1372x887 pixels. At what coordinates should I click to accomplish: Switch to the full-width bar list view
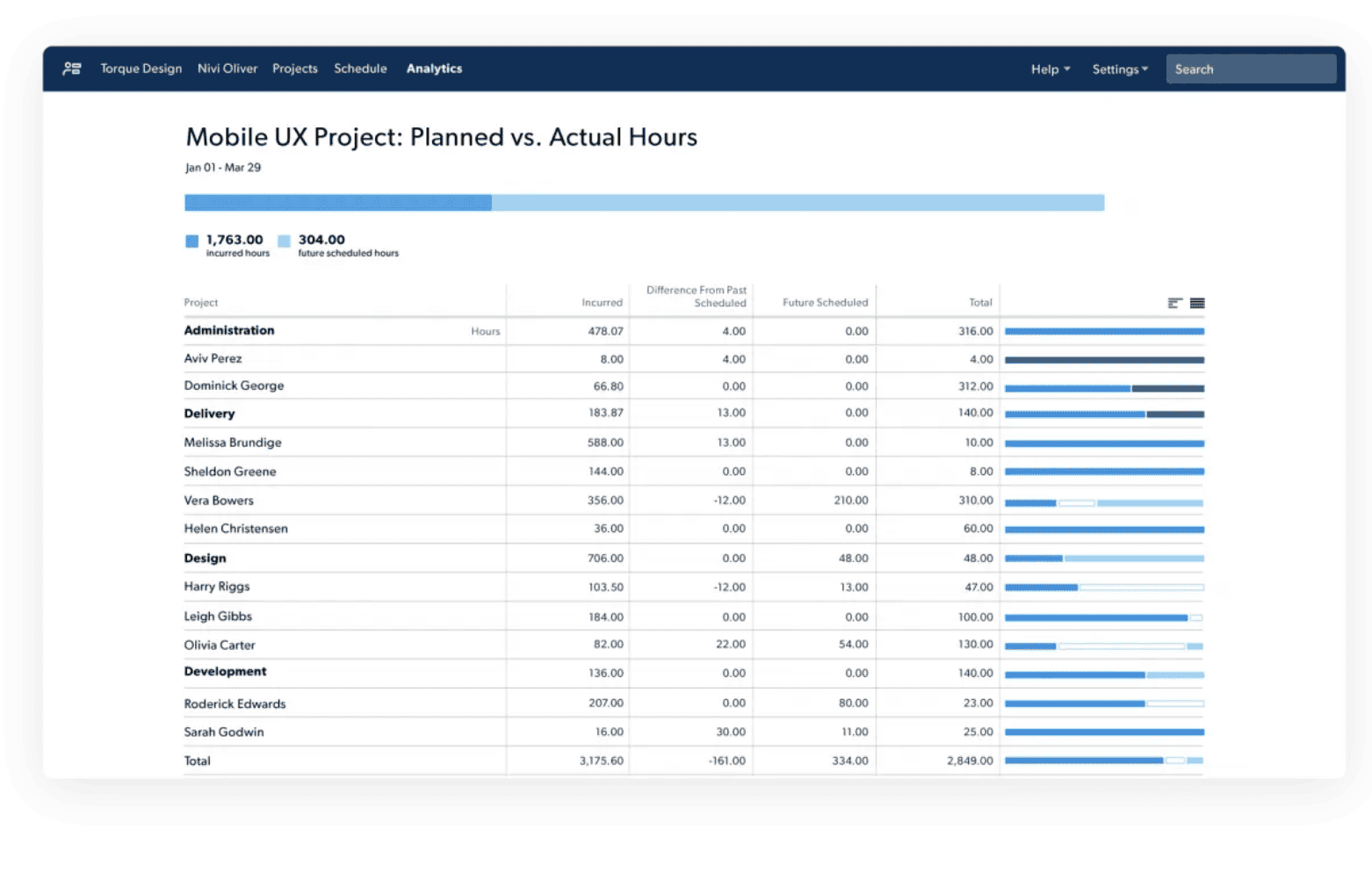click(x=1197, y=303)
